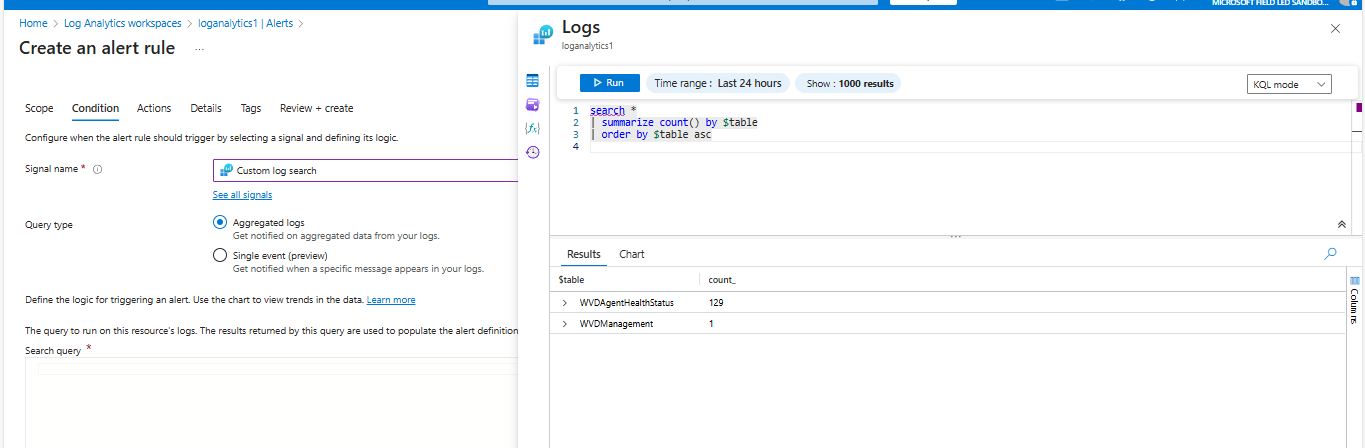
Task: Open the KQL mode dropdown
Action: 1289,84
